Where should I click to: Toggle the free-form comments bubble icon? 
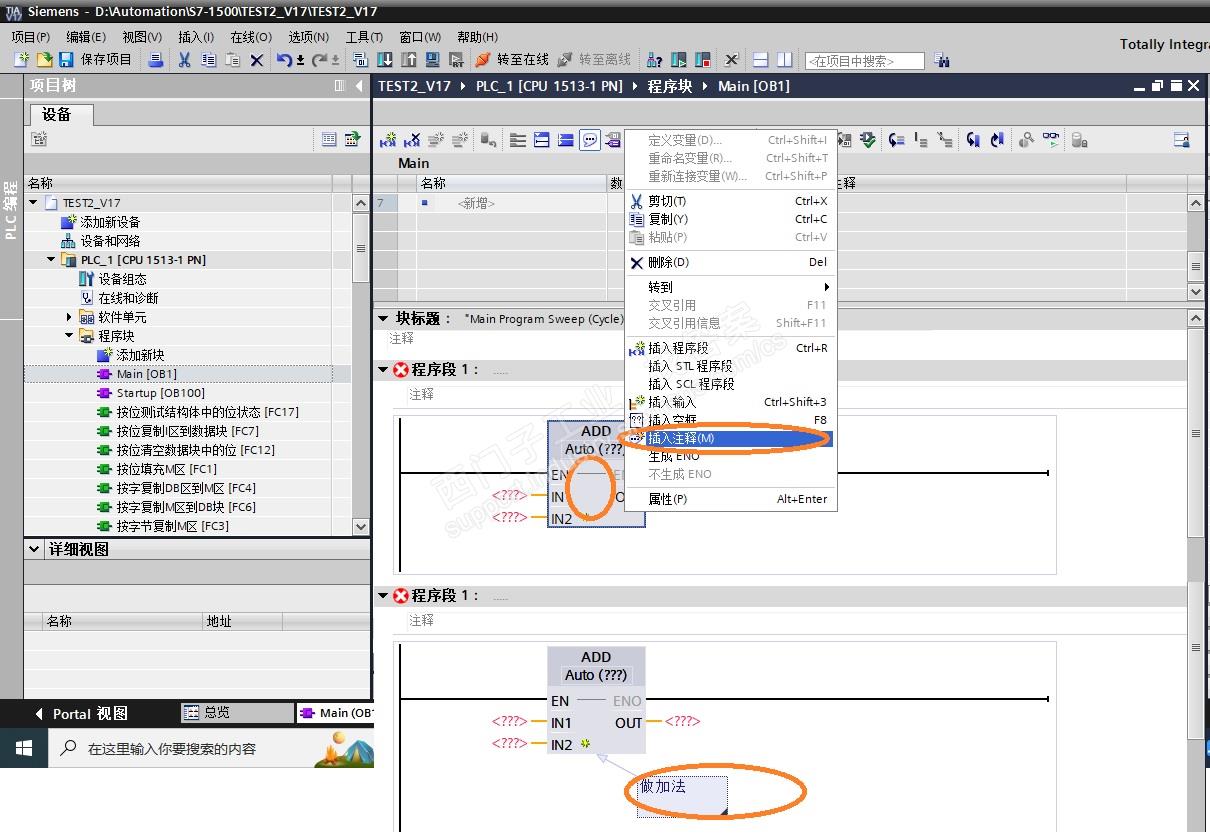click(590, 141)
